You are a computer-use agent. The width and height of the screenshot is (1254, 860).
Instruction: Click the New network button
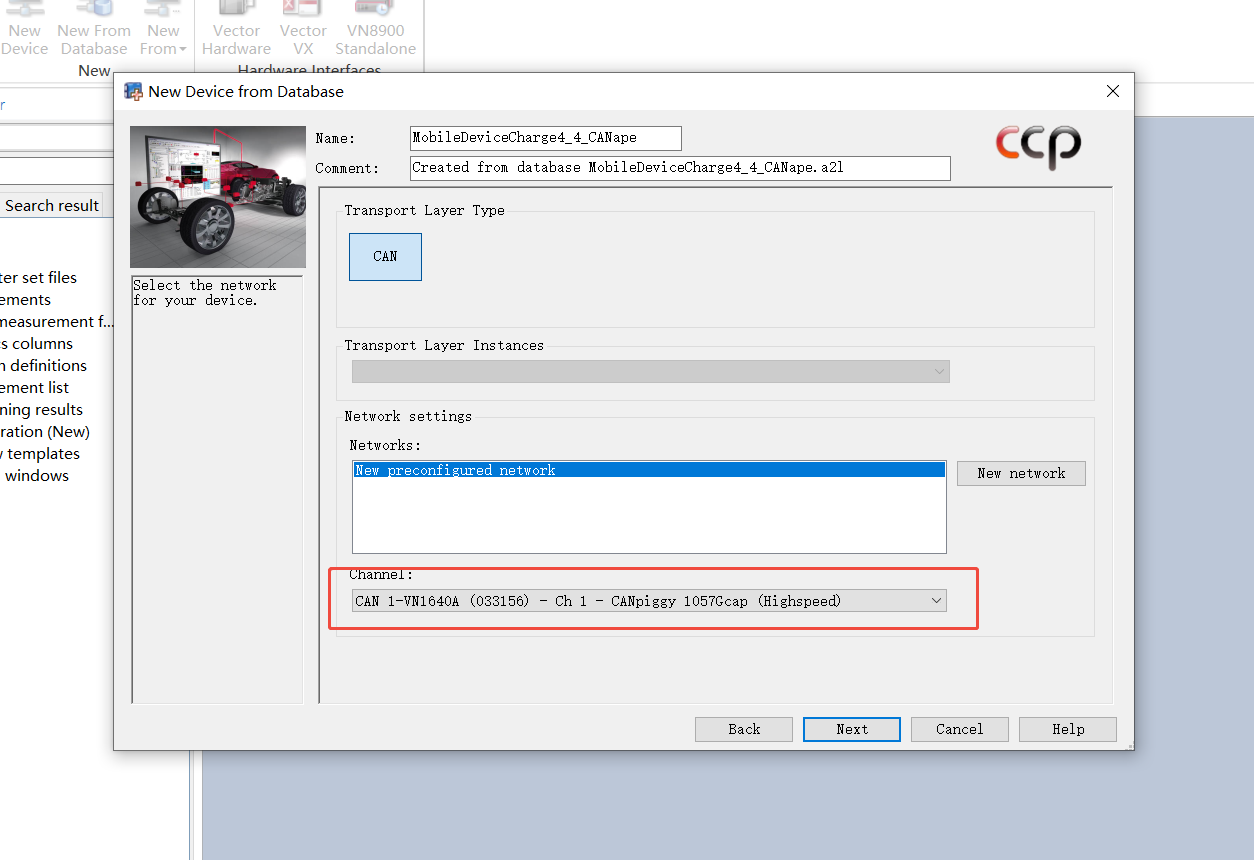pos(1021,473)
